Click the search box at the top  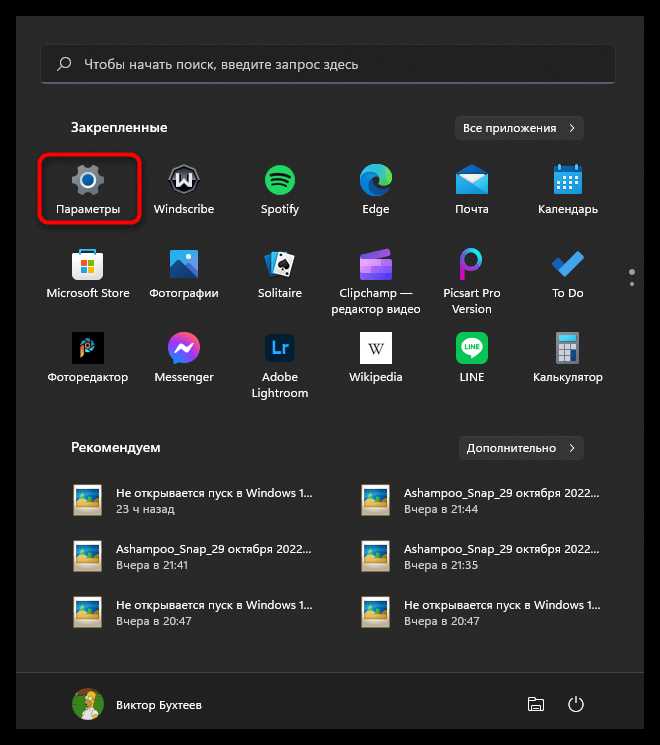[328, 64]
